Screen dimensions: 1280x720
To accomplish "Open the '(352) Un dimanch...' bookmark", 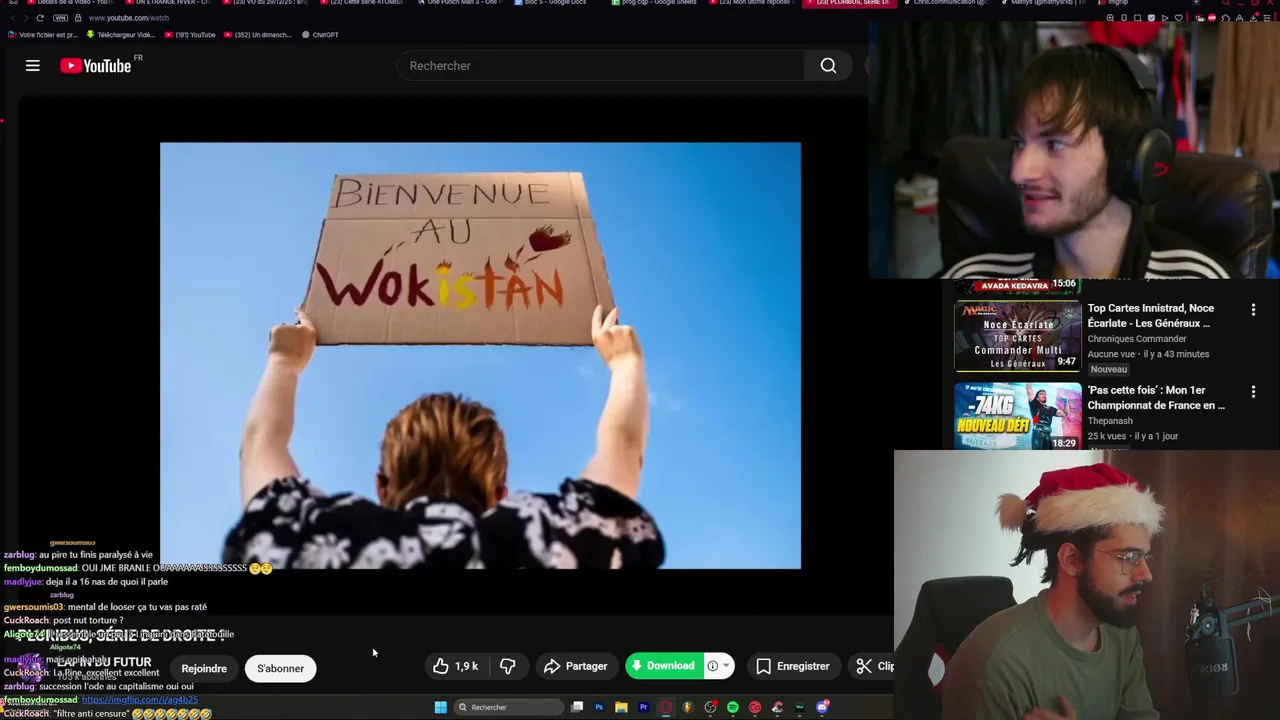I will (258, 35).
